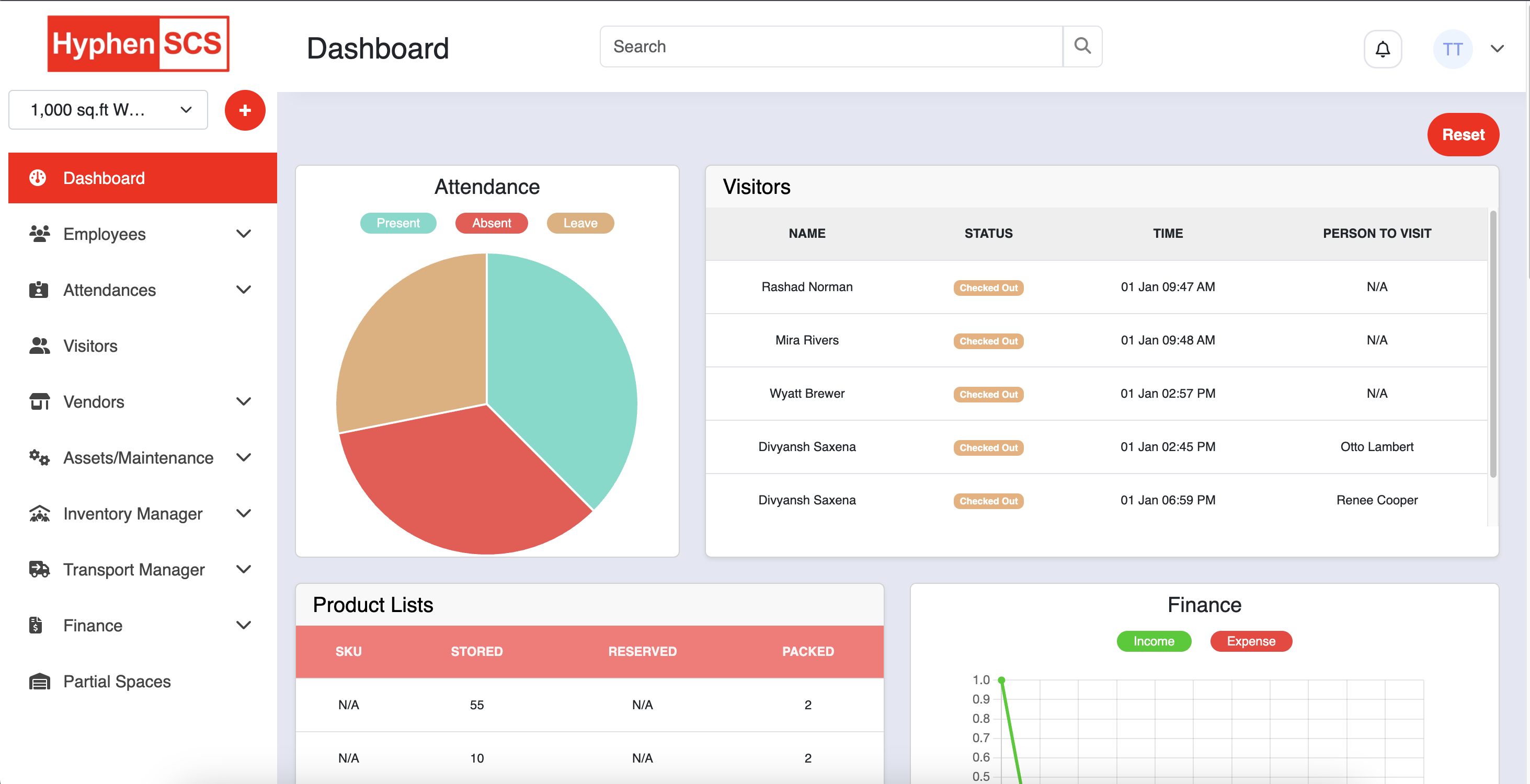Expand the Assets/Maintenance submenu chevron

coord(244,457)
